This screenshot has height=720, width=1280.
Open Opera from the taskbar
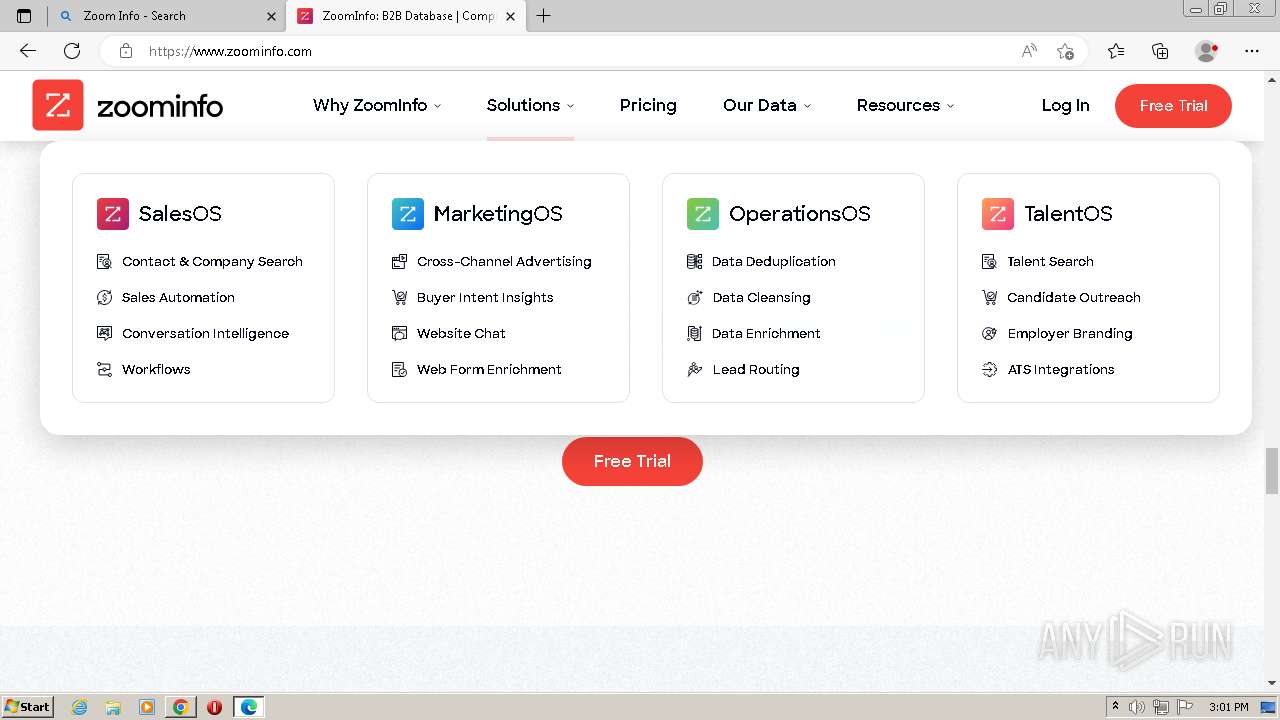pyautogui.click(x=214, y=707)
